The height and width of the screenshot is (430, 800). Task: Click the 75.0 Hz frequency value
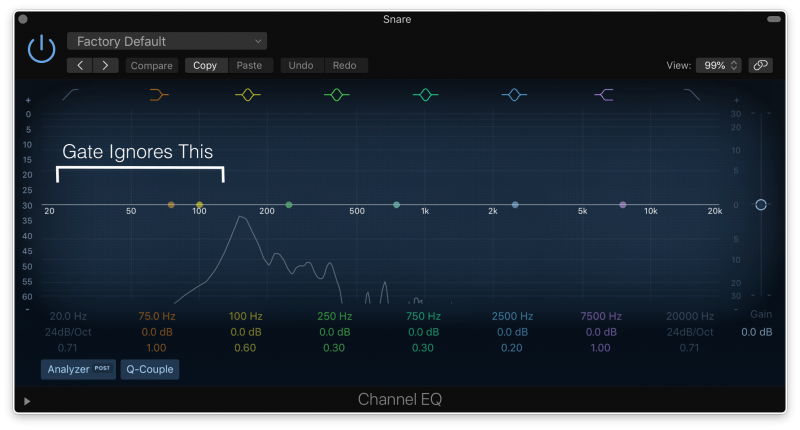[x=157, y=316]
